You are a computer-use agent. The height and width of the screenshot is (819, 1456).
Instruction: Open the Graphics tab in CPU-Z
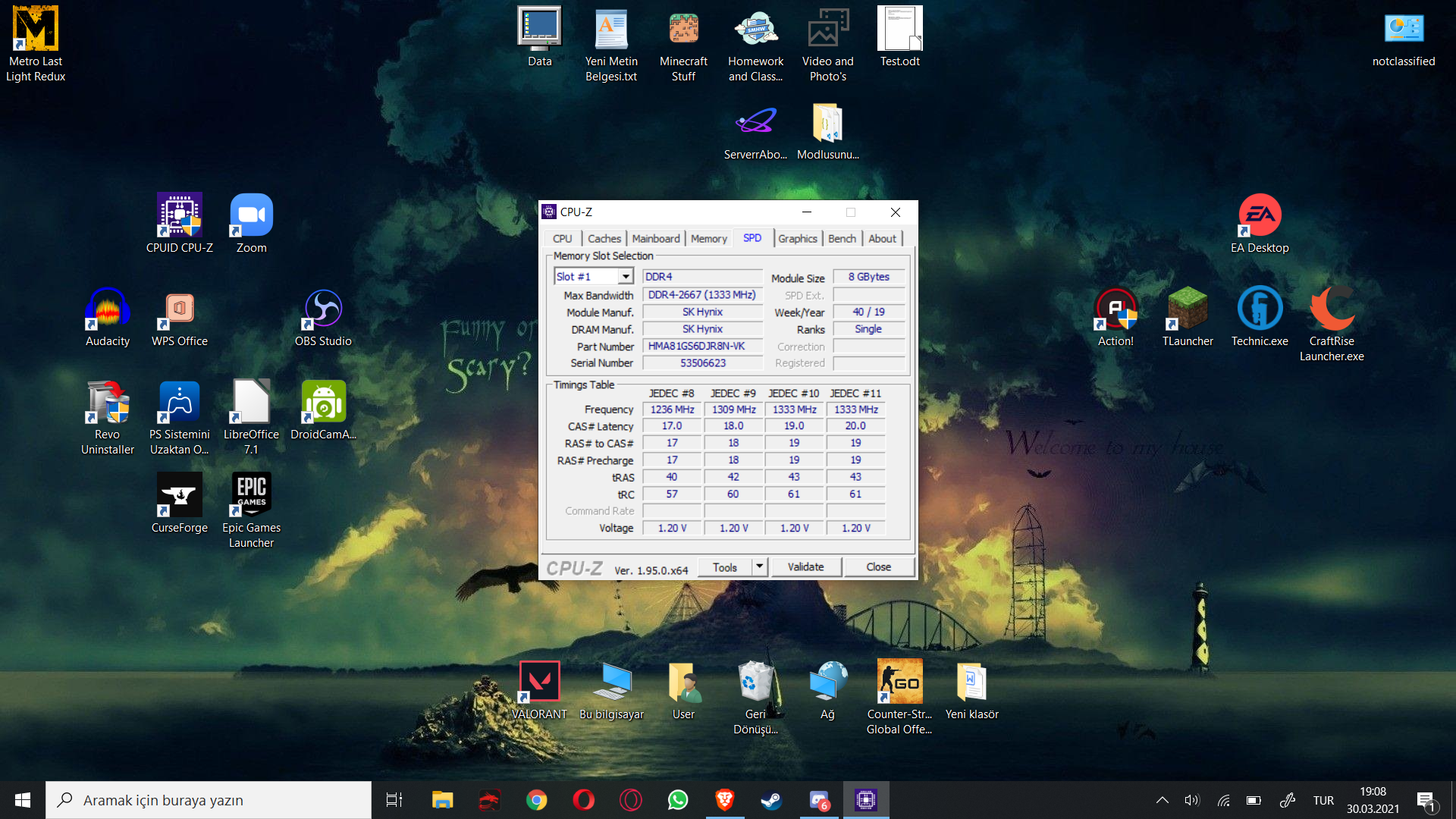[797, 238]
